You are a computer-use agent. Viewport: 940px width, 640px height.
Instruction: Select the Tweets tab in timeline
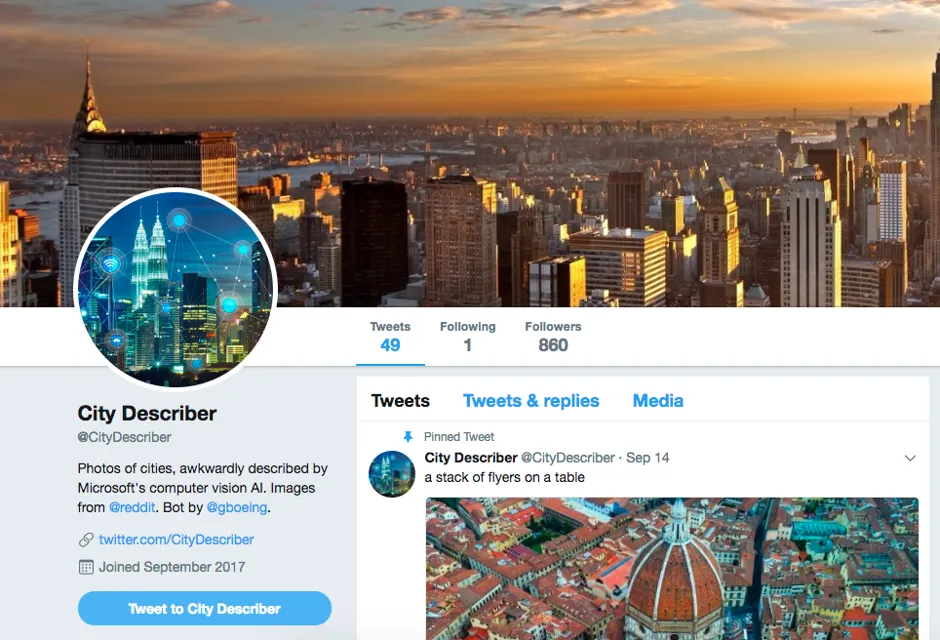tap(400, 401)
